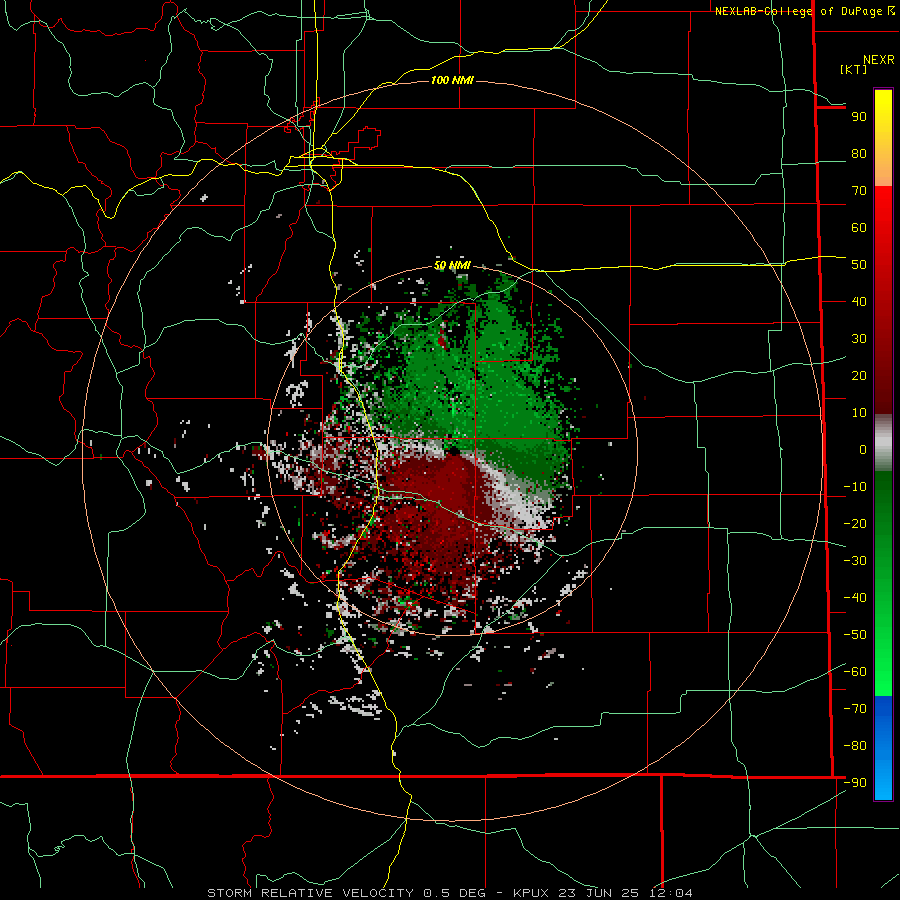Click the 30 value on the velocity scale
Screen dimensions: 900x900
(859, 339)
